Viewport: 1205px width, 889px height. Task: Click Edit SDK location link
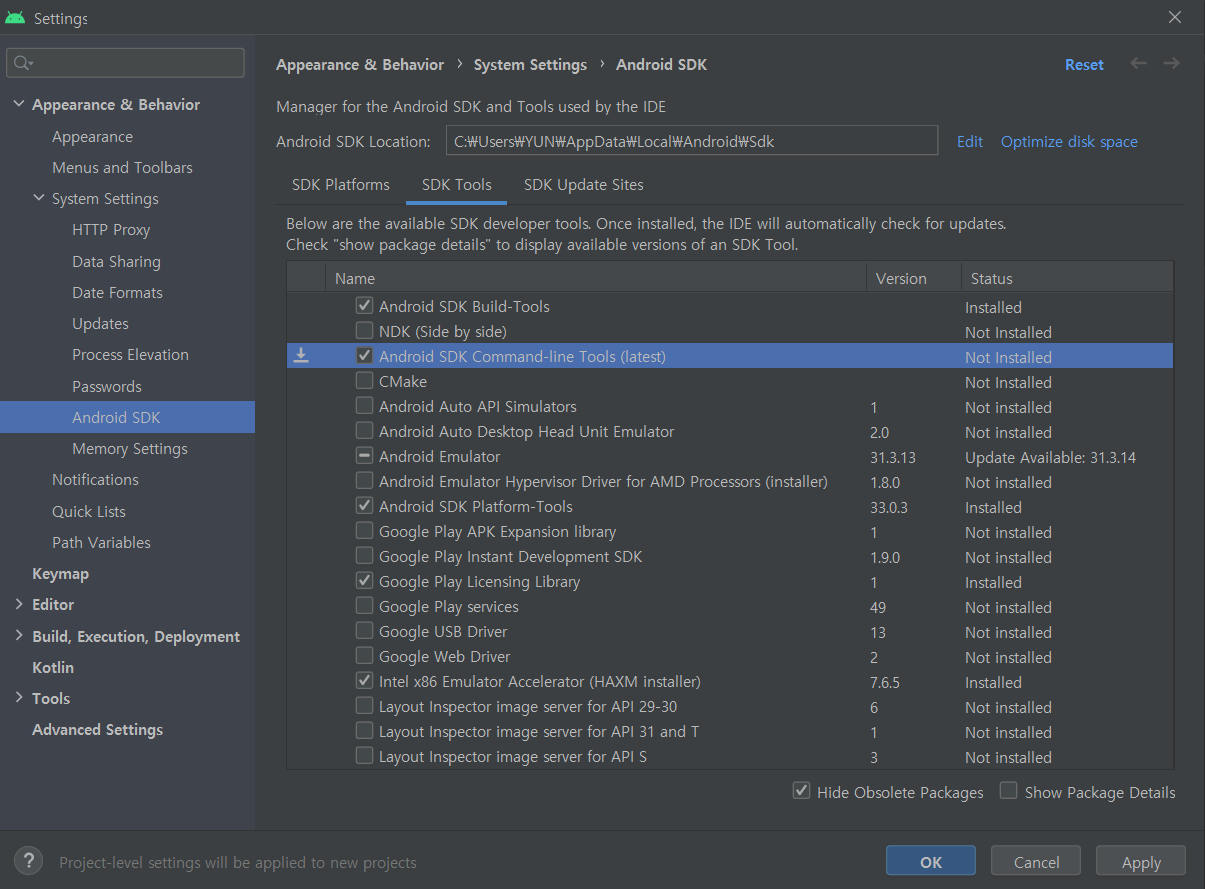click(x=970, y=142)
